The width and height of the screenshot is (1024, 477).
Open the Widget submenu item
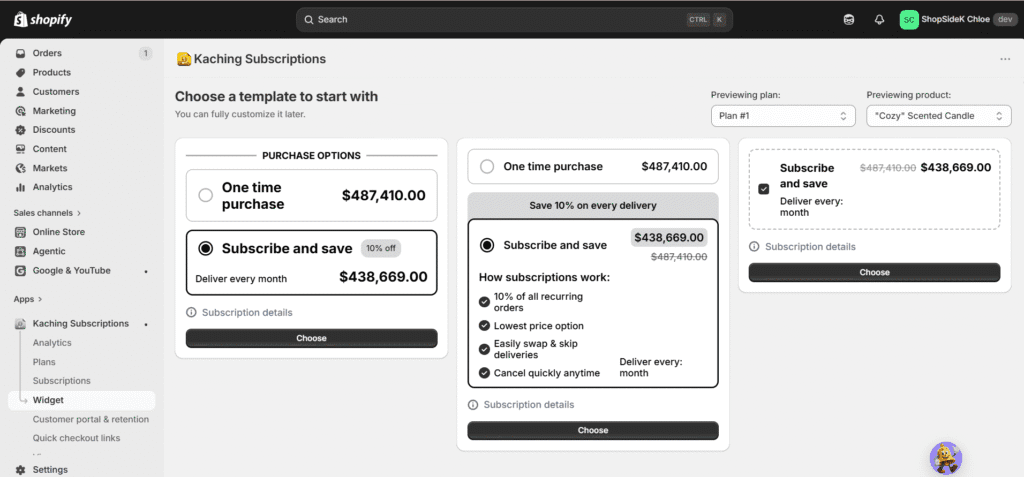click(x=82, y=401)
